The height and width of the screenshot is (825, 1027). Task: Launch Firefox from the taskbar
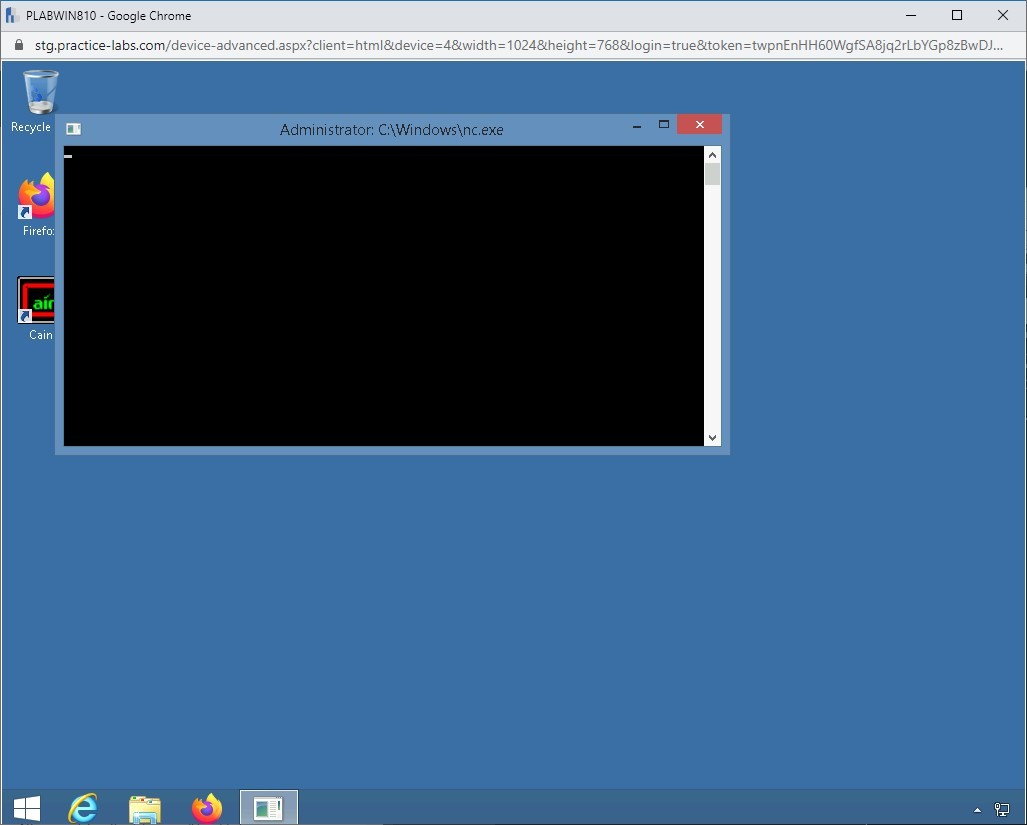[207, 807]
